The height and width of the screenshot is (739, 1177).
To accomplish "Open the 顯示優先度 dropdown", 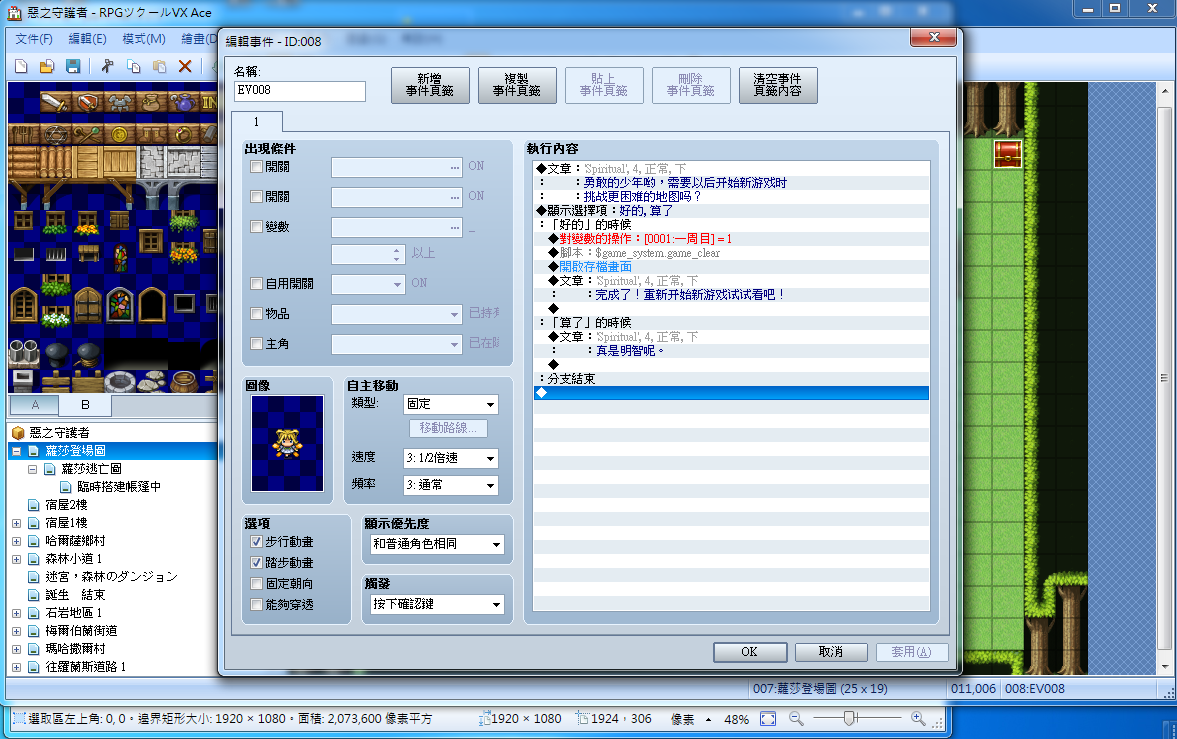I will 437,544.
